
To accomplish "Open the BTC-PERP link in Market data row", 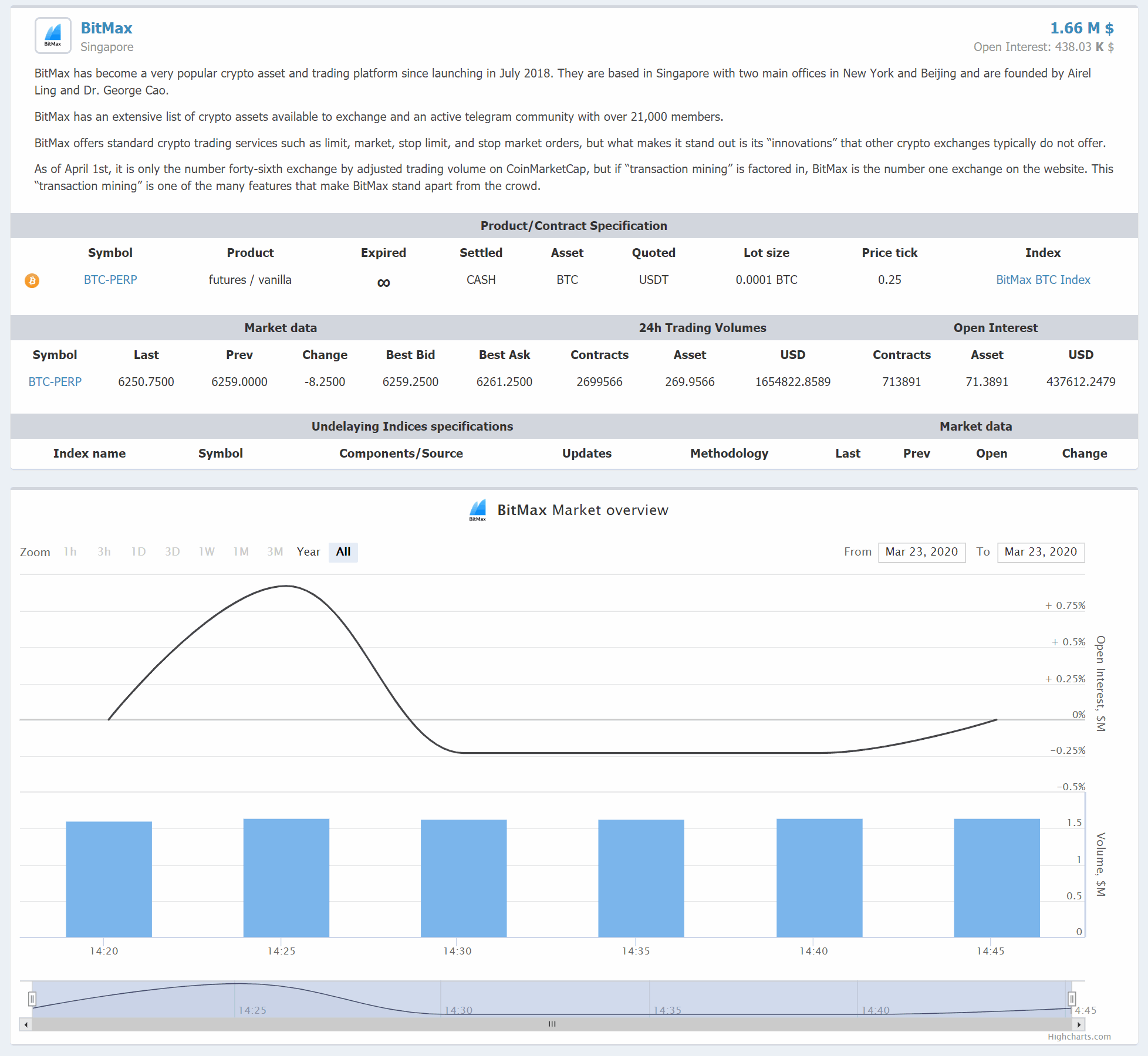I will (55, 382).
